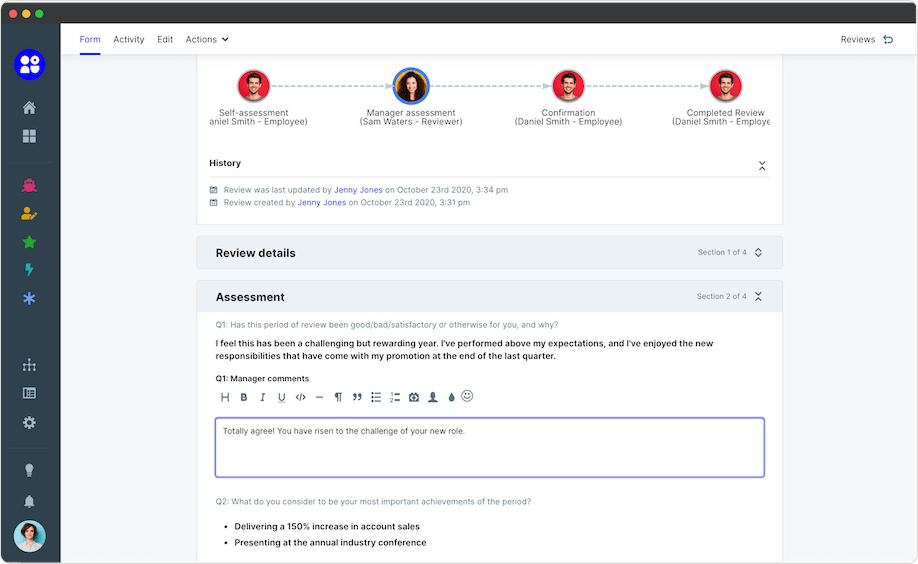Image resolution: width=918 pixels, height=564 pixels.
Task: Open Jenny Jones link in review created line
Action: pos(322,203)
